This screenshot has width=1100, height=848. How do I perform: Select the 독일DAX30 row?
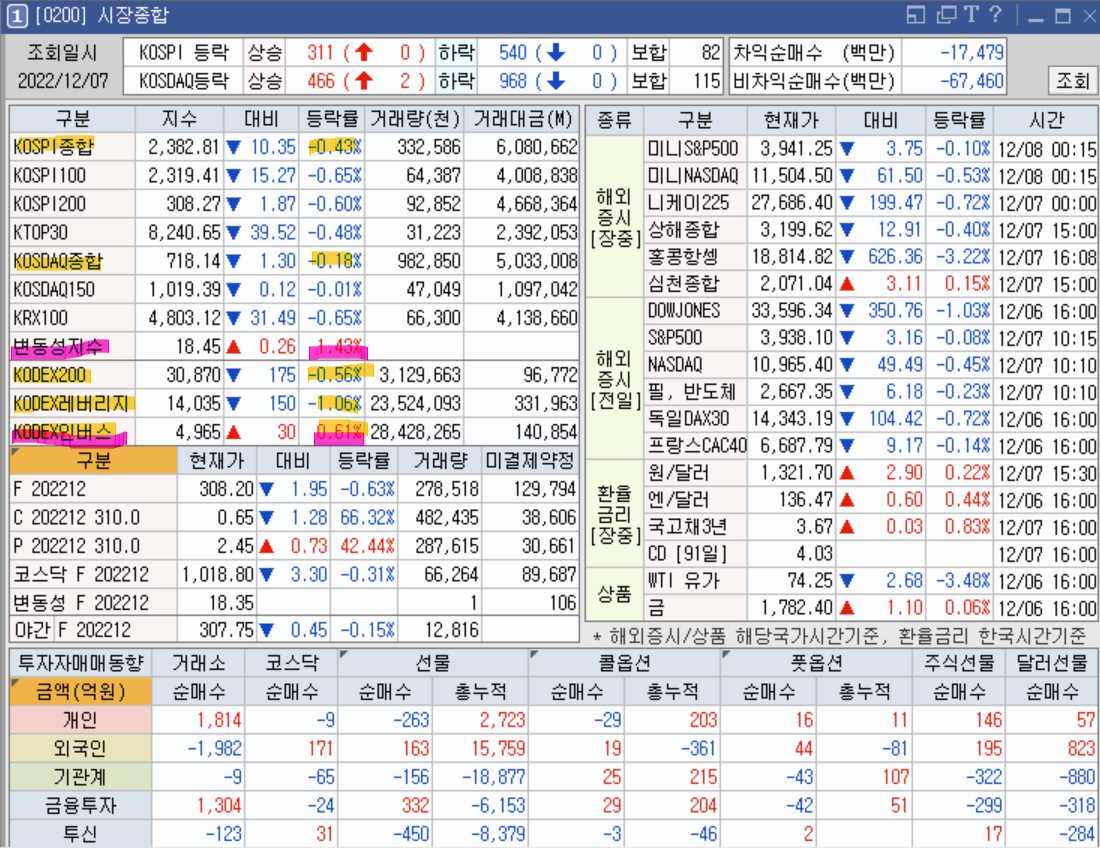871,419
